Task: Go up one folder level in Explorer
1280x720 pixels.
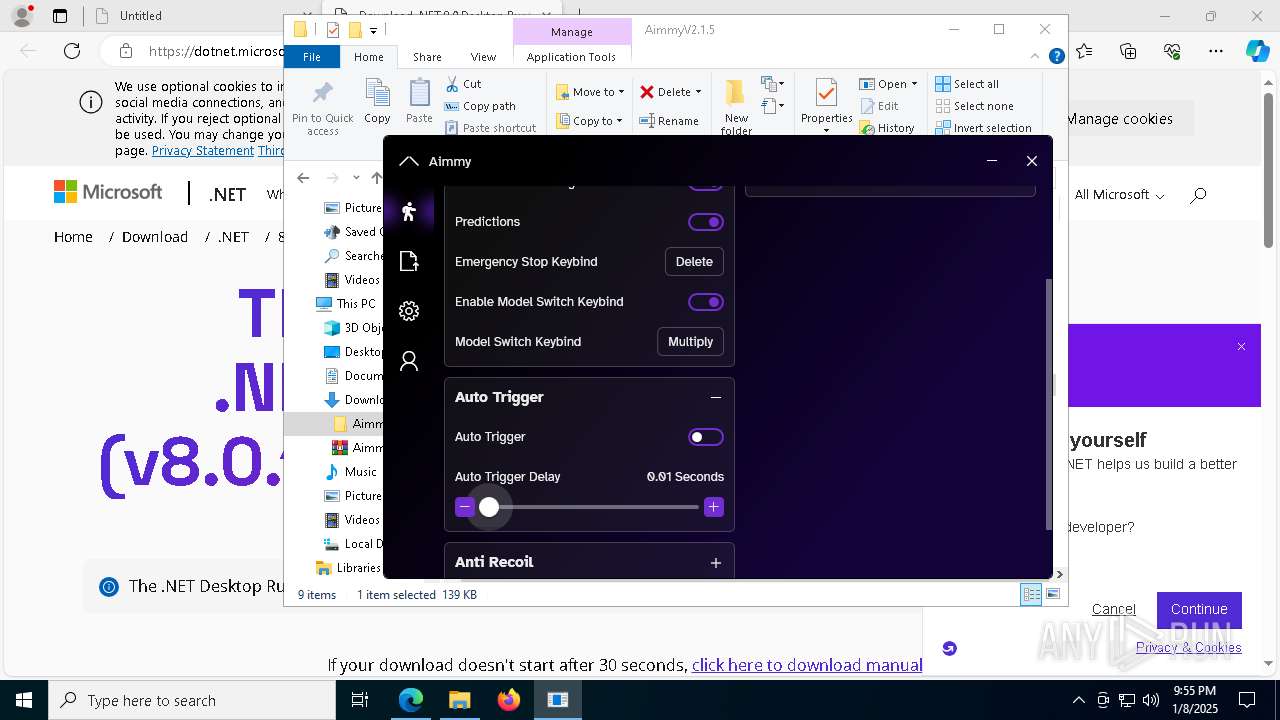Action: [x=376, y=178]
